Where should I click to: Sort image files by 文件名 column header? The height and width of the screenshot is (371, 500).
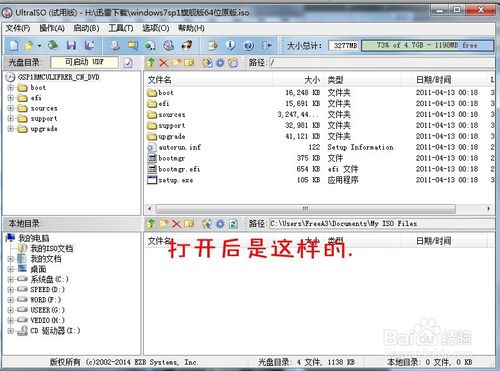tap(209, 80)
